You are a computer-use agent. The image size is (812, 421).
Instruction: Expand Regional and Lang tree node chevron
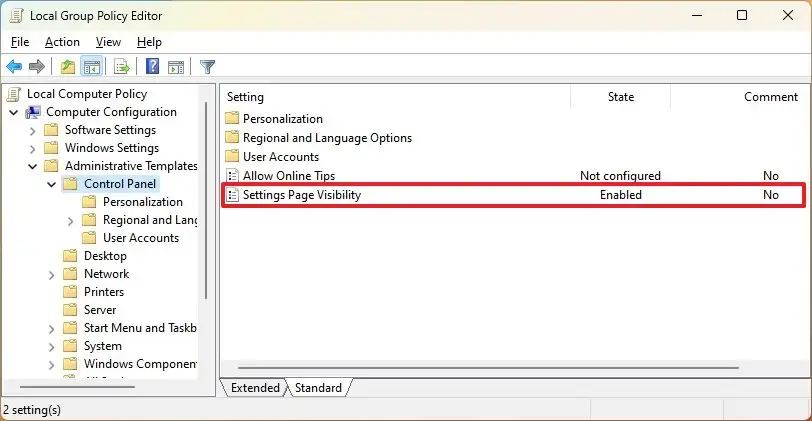pyautogui.click(x=70, y=221)
